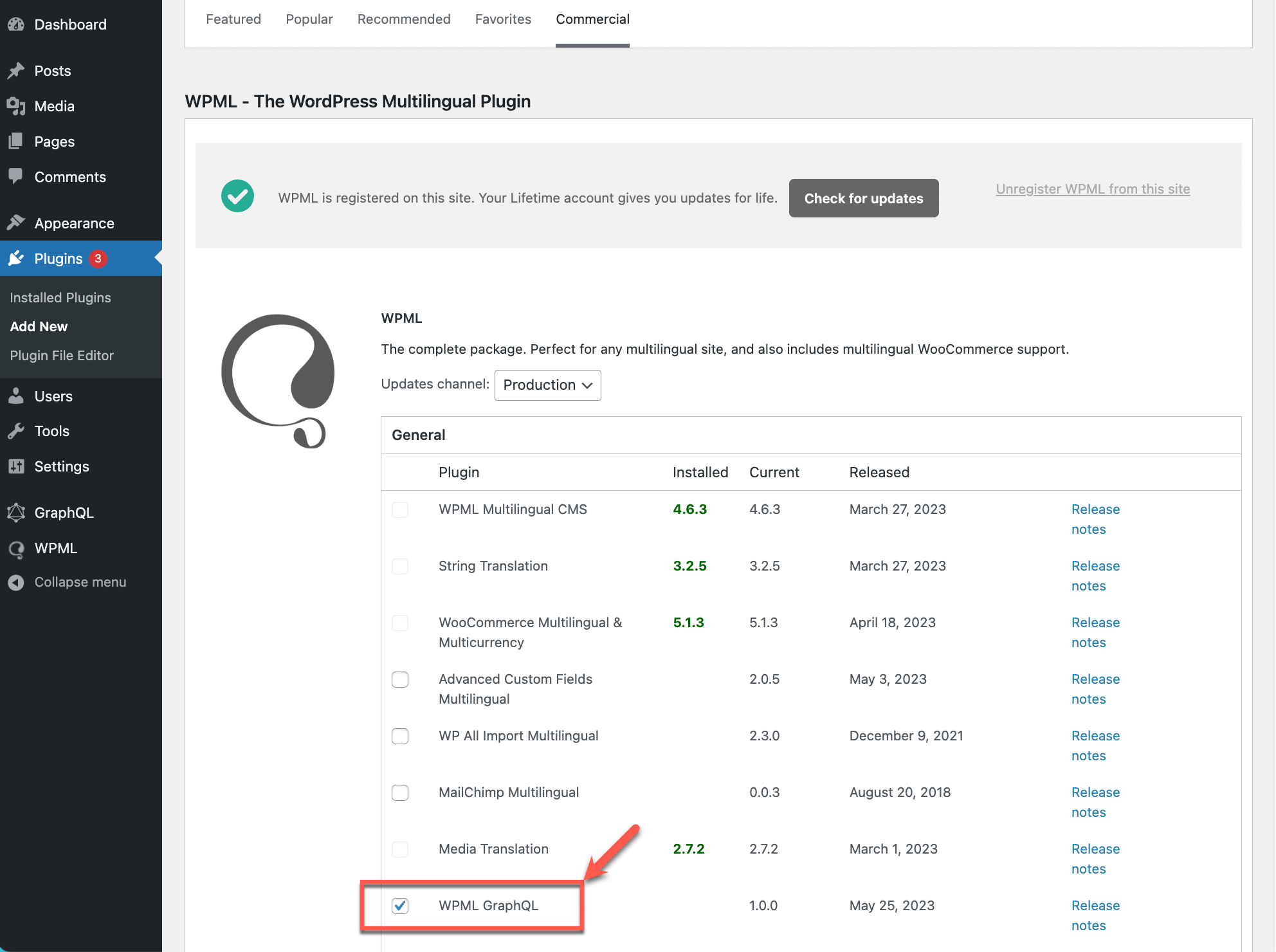Check the MailChimp Multilingual checkbox
The width and height of the screenshot is (1276, 952).
tap(400, 792)
